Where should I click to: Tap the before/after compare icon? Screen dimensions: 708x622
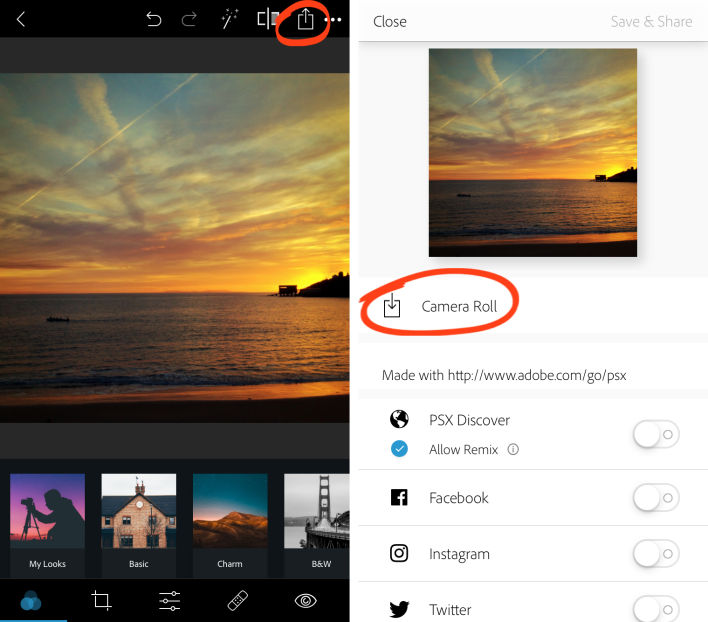(268, 19)
